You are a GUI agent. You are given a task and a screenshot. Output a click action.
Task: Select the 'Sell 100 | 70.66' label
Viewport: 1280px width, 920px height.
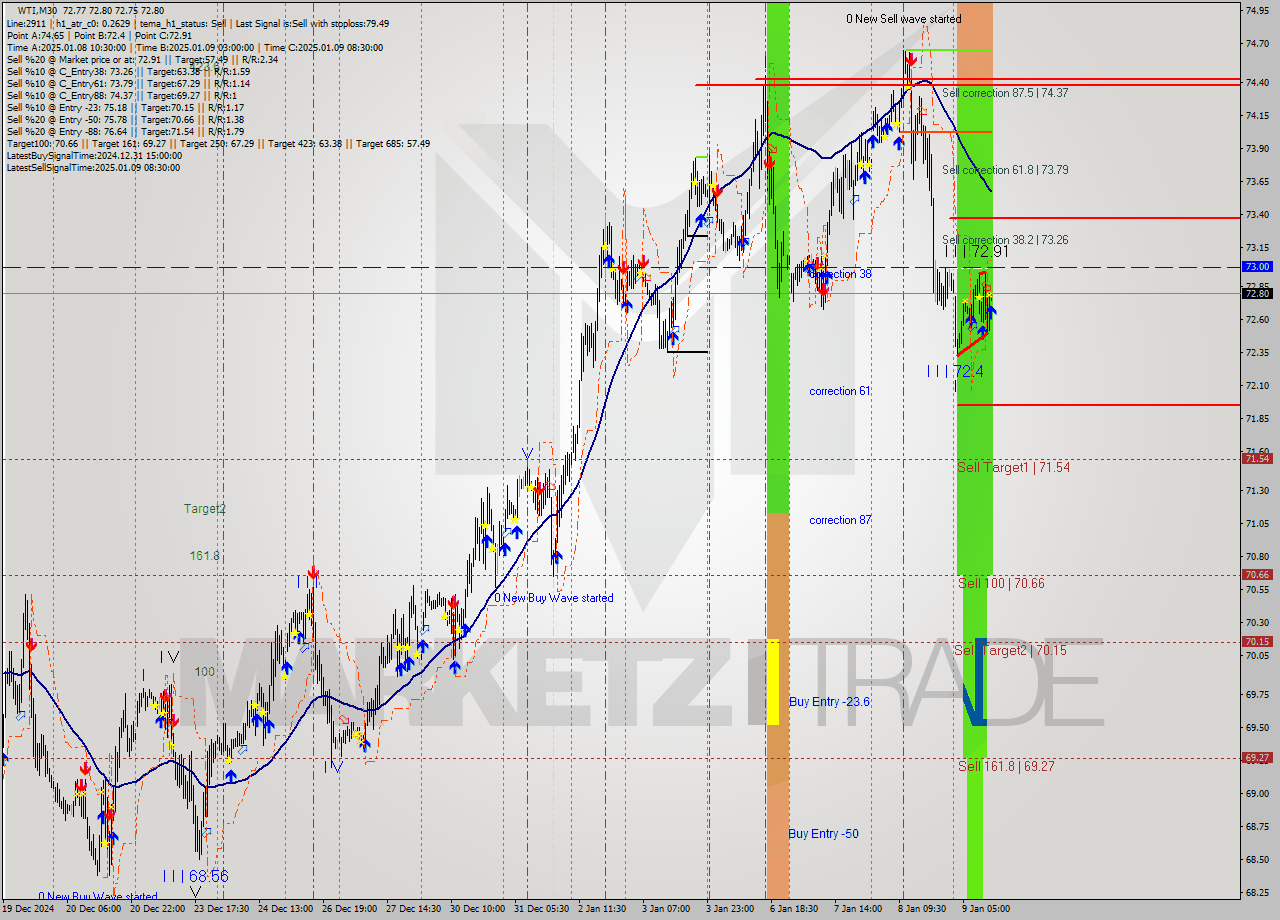[1001, 583]
